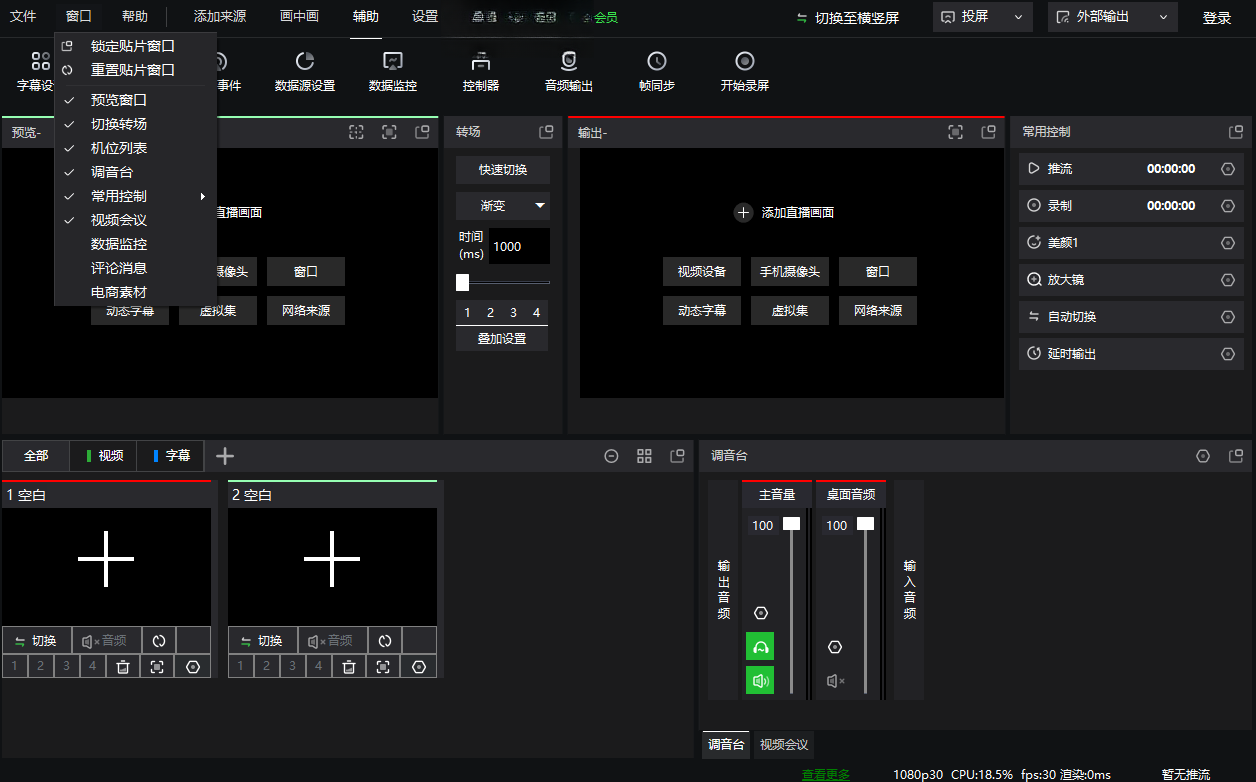Expand the 渐变 transition dropdown

tap(503, 206)
